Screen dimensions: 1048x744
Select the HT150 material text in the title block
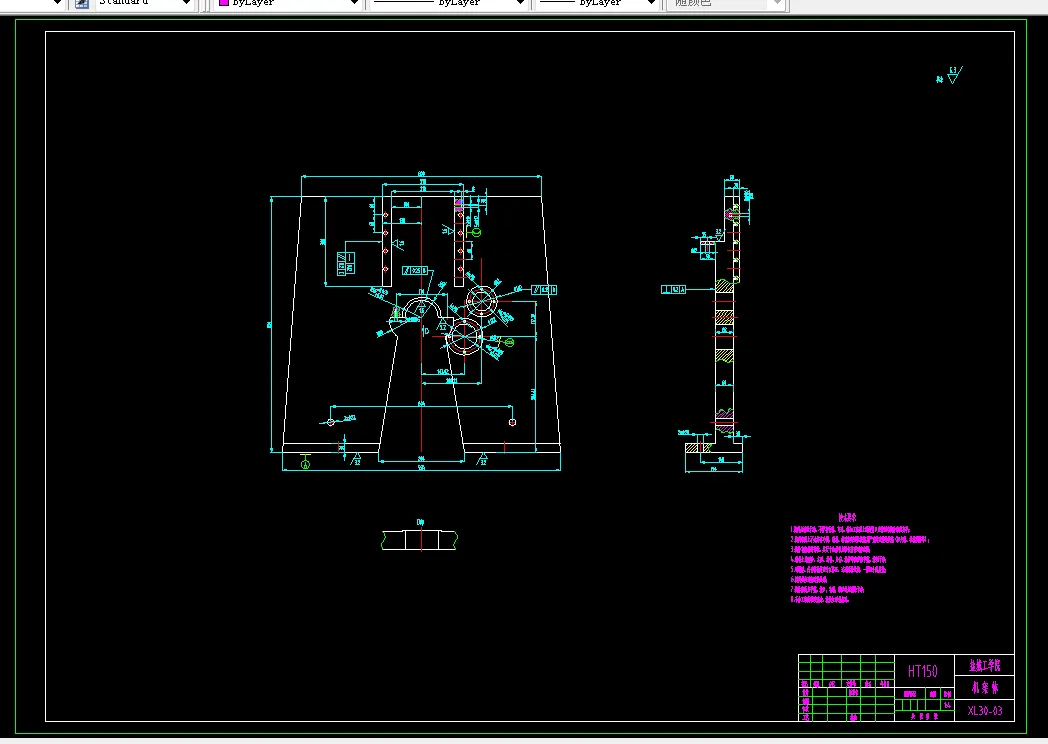(922, 671)
